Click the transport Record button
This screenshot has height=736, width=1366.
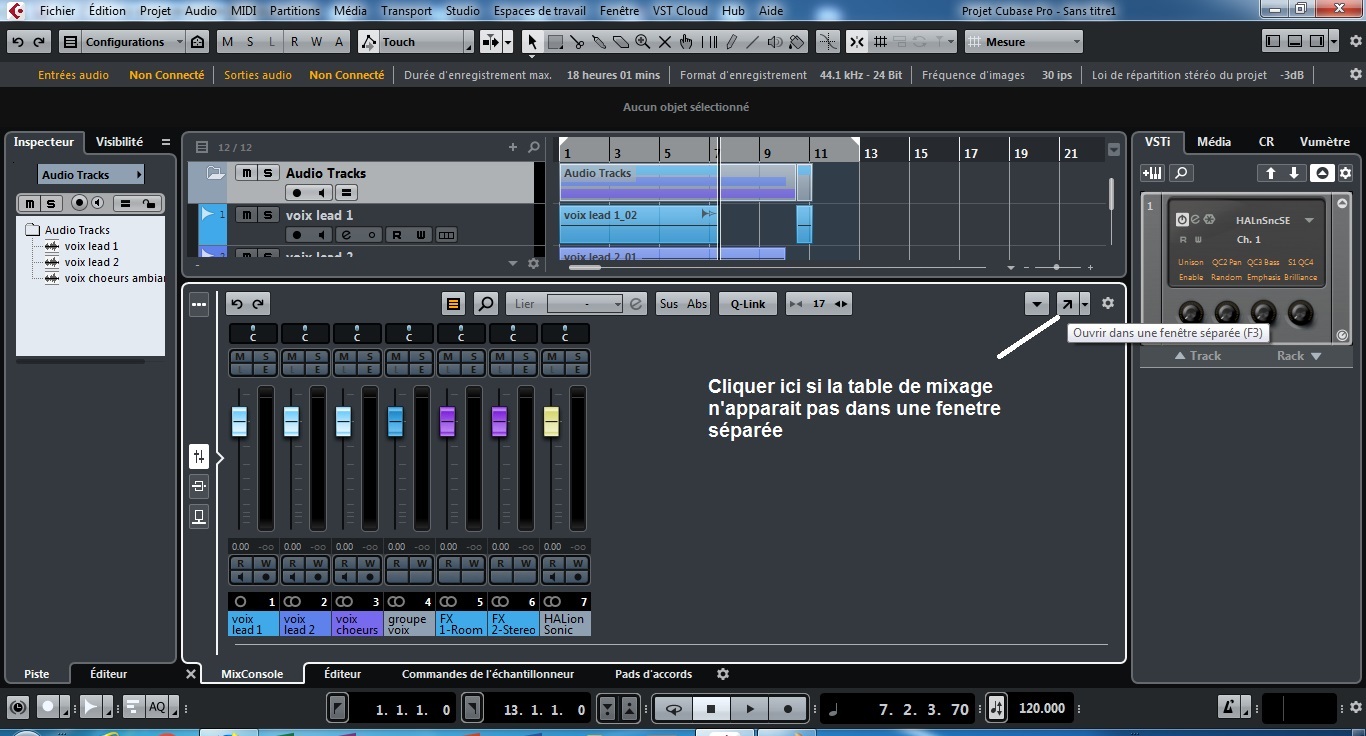coord(788,709)
